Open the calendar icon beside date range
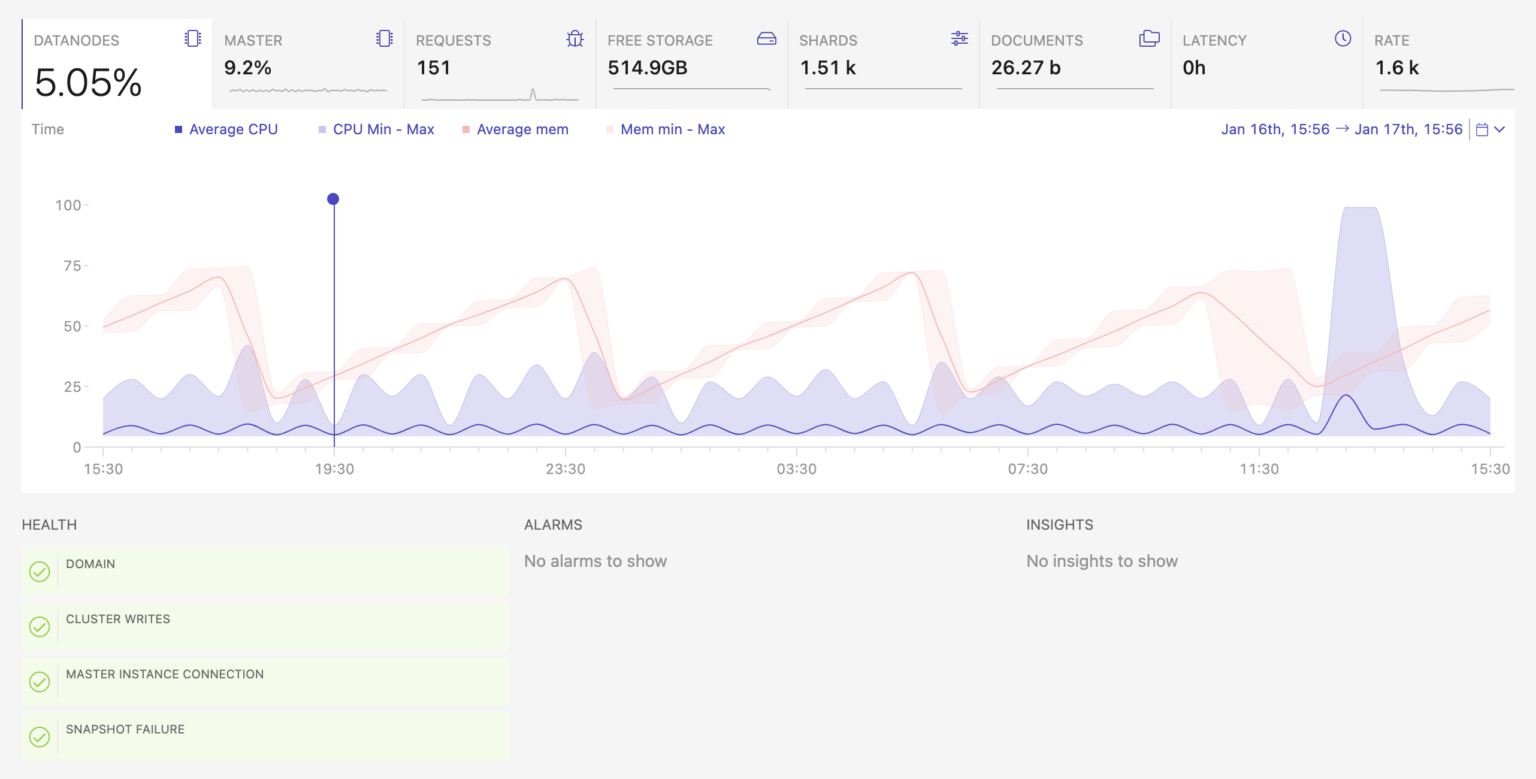The width and height of the screenshot is (1536, 779). (x=1483, y=129)
